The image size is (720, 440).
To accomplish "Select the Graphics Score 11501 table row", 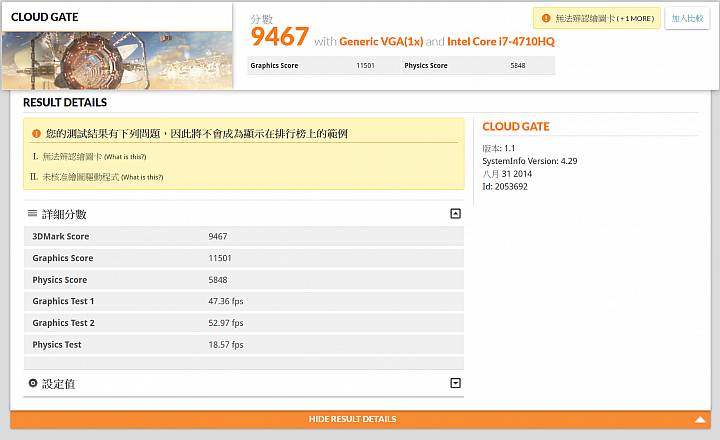I will [243, 258].
